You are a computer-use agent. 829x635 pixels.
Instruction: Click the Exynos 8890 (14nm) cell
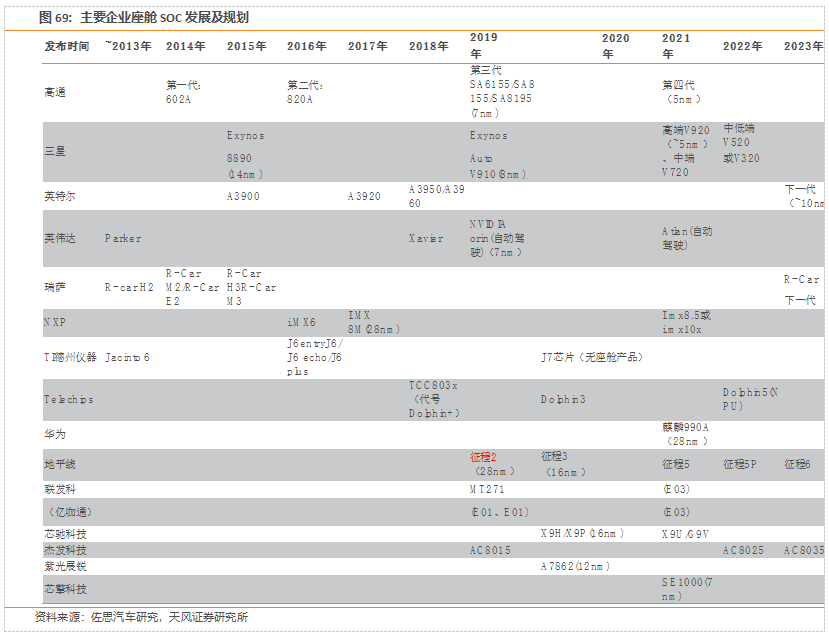tap(246, 155)
